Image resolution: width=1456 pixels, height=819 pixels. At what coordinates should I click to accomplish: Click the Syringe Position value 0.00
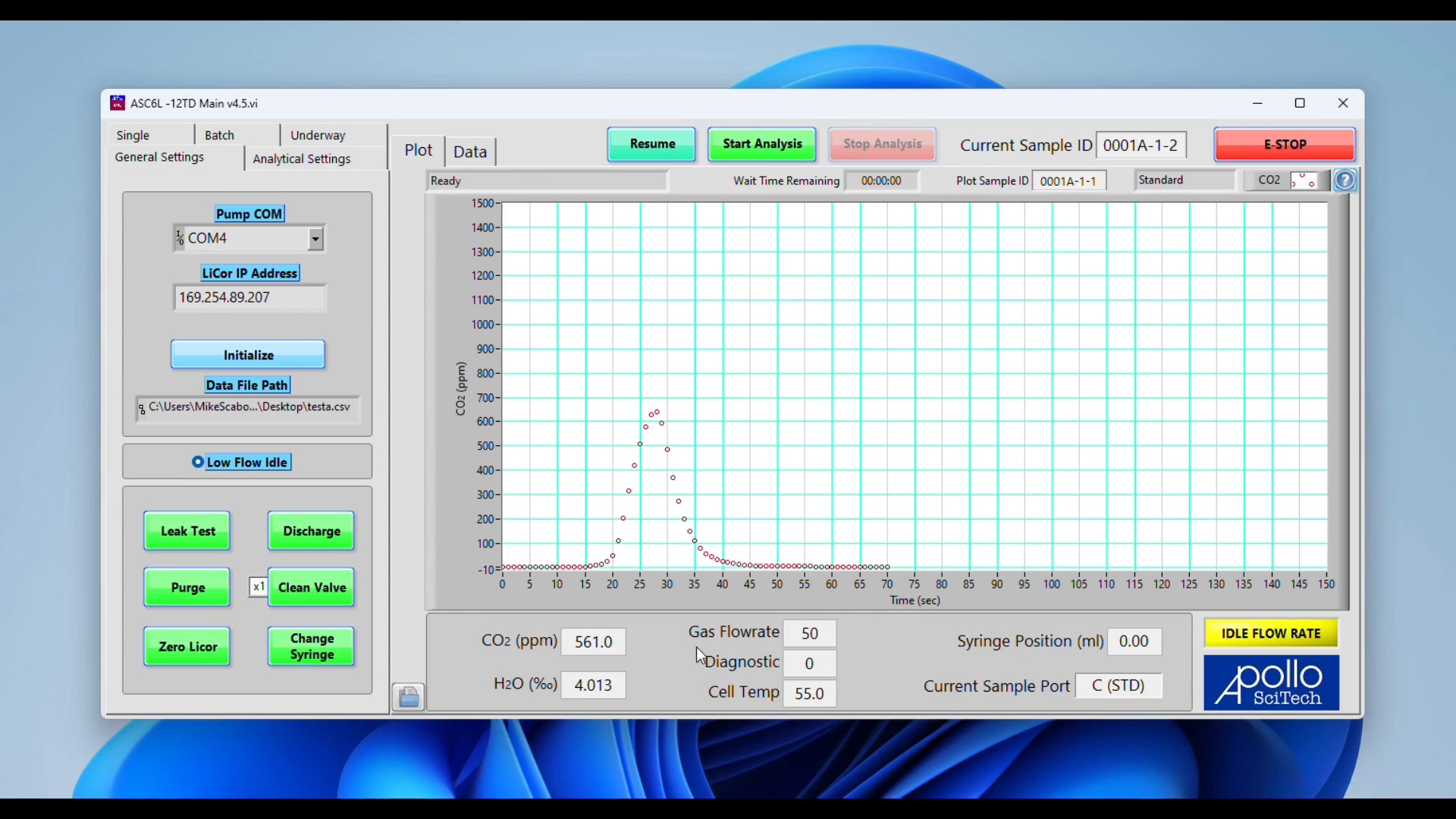pos(1134,642)
